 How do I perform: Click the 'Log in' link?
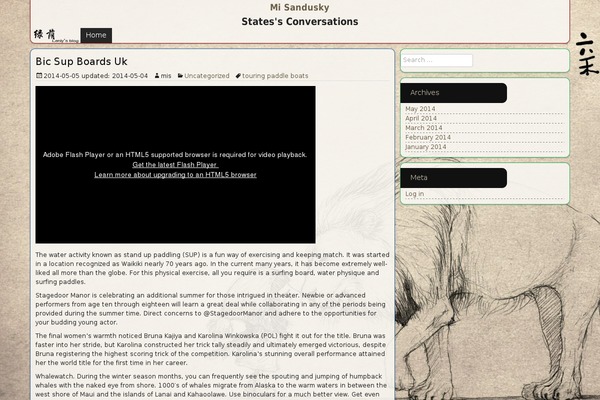click(414, 194)
